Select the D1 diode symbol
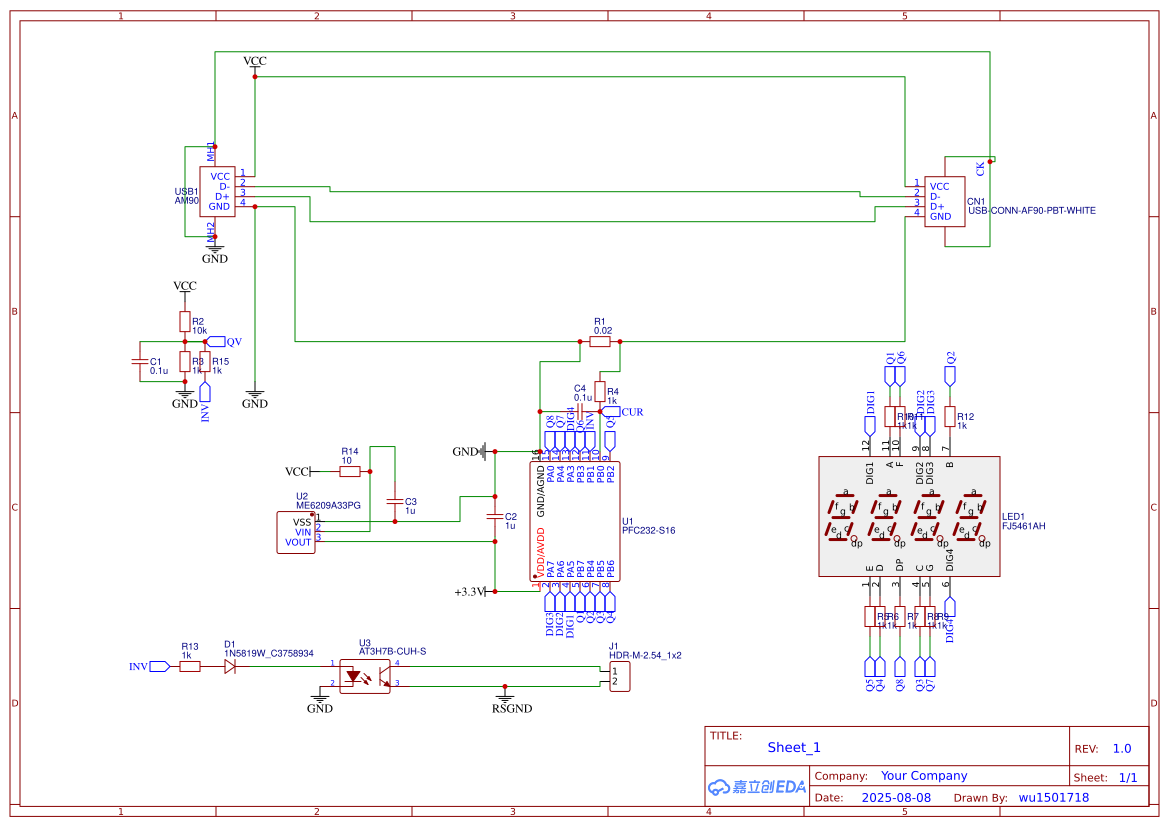Viewport: 1169px width, 827px height. pos(230,667)
